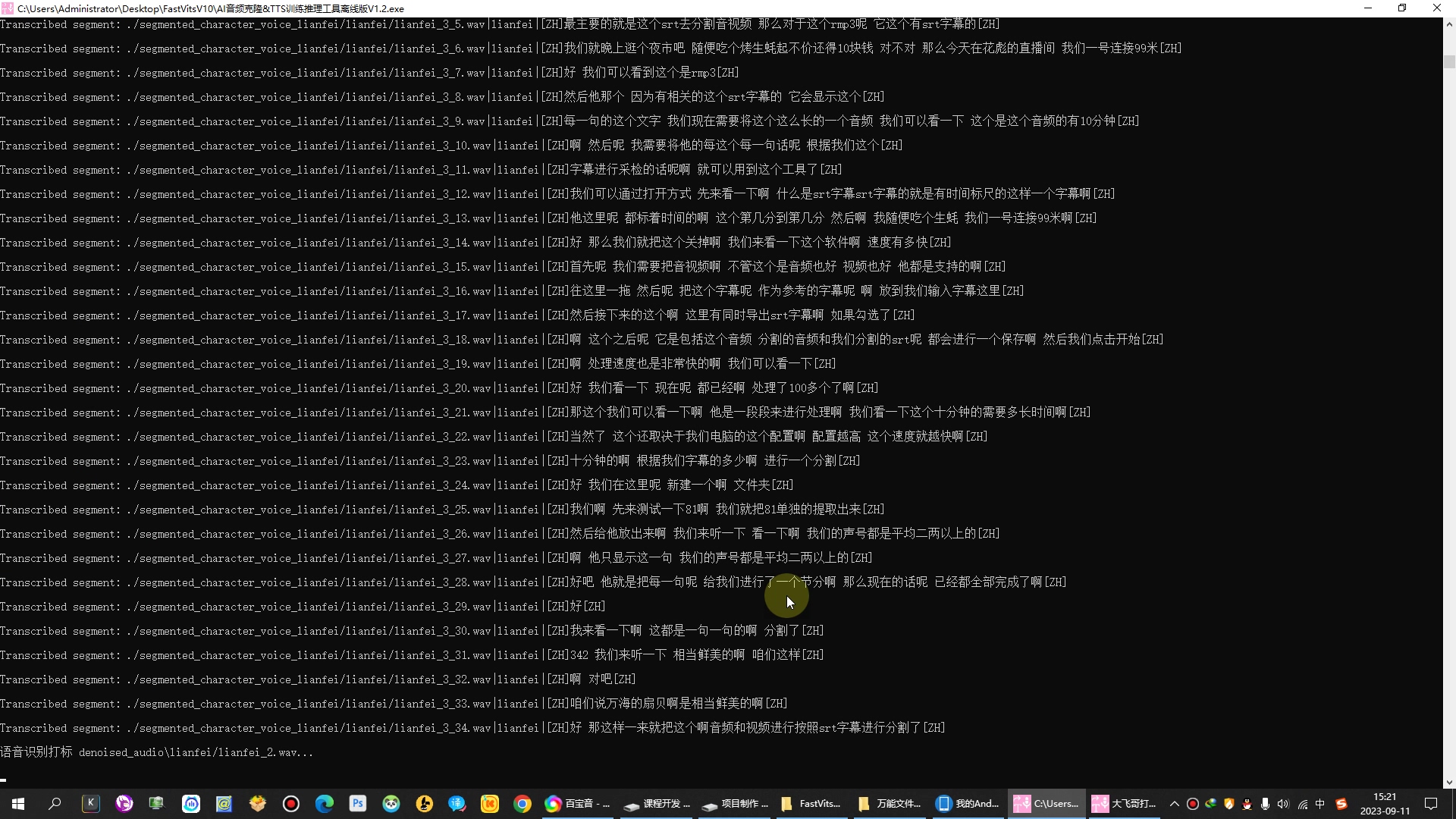
Task: Open Google Chrome from the taskbar
Action: pyautogui.click(x=522, y=804)
